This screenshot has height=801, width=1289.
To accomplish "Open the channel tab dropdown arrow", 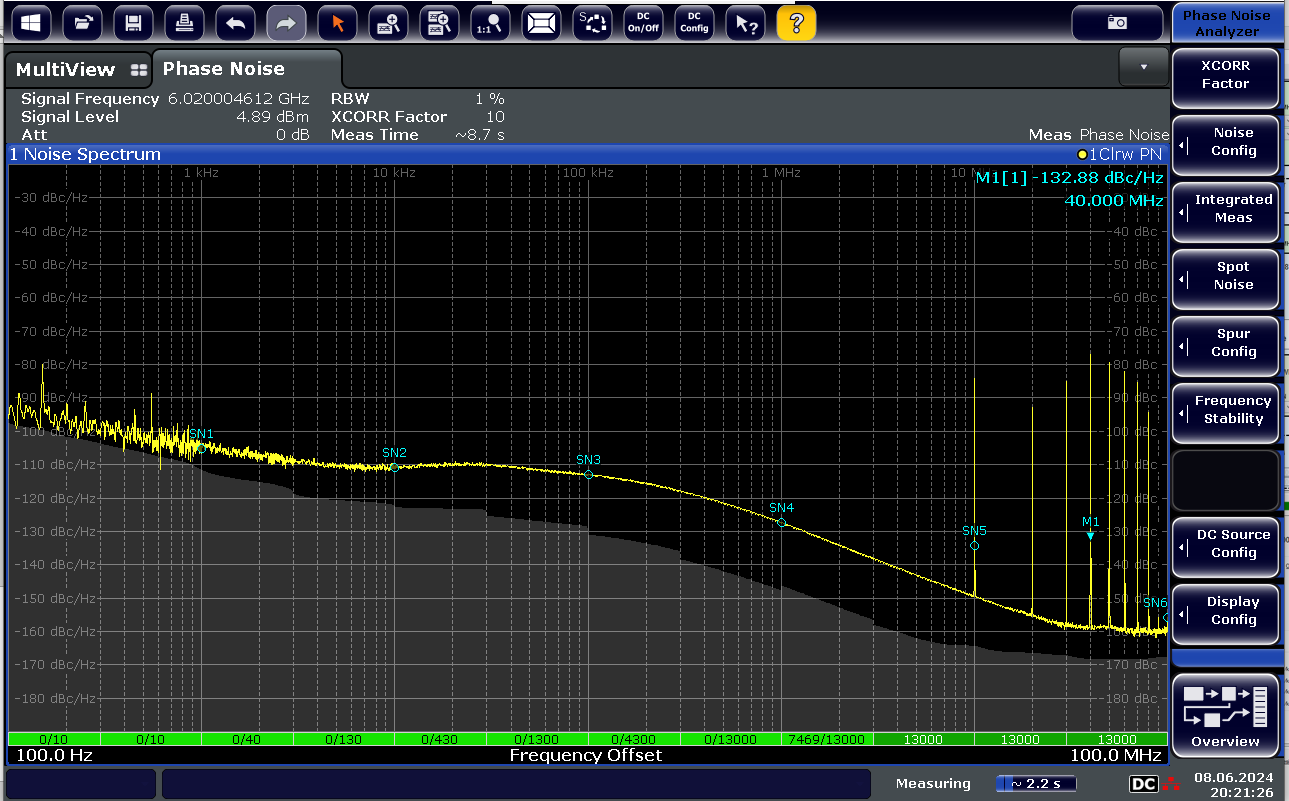I will [1144, 67].
